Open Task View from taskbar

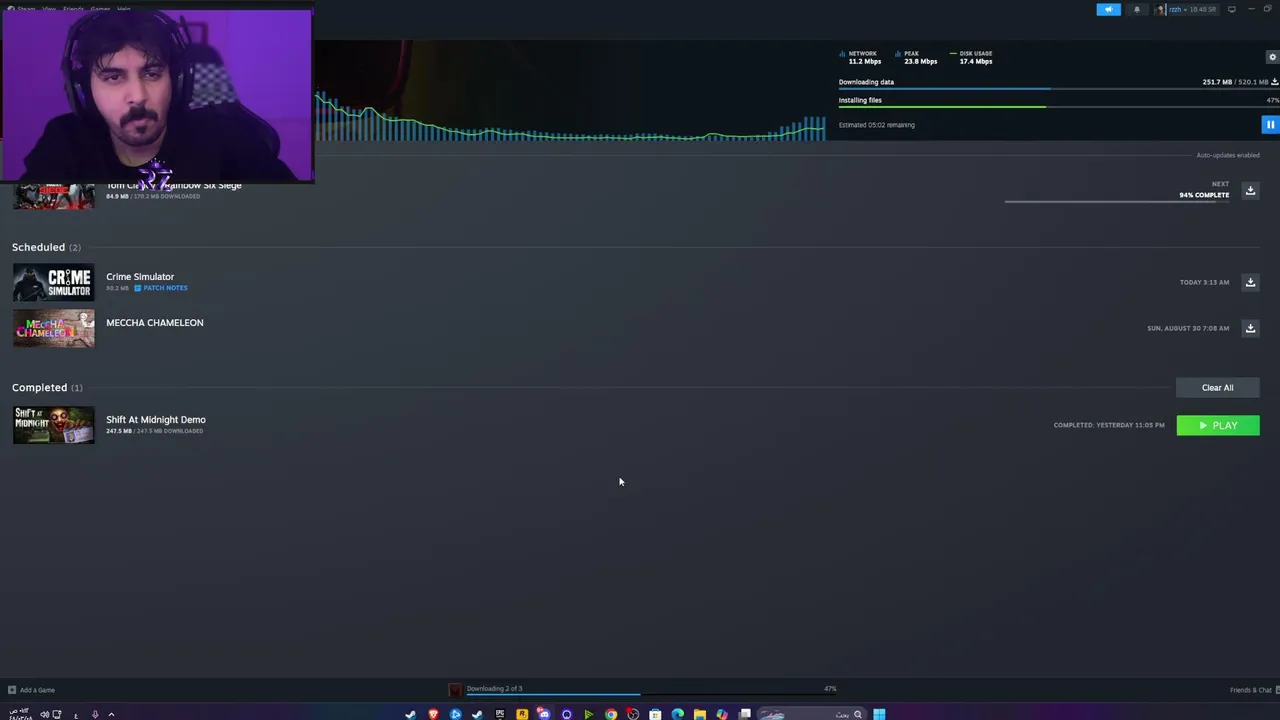(745, 714)
